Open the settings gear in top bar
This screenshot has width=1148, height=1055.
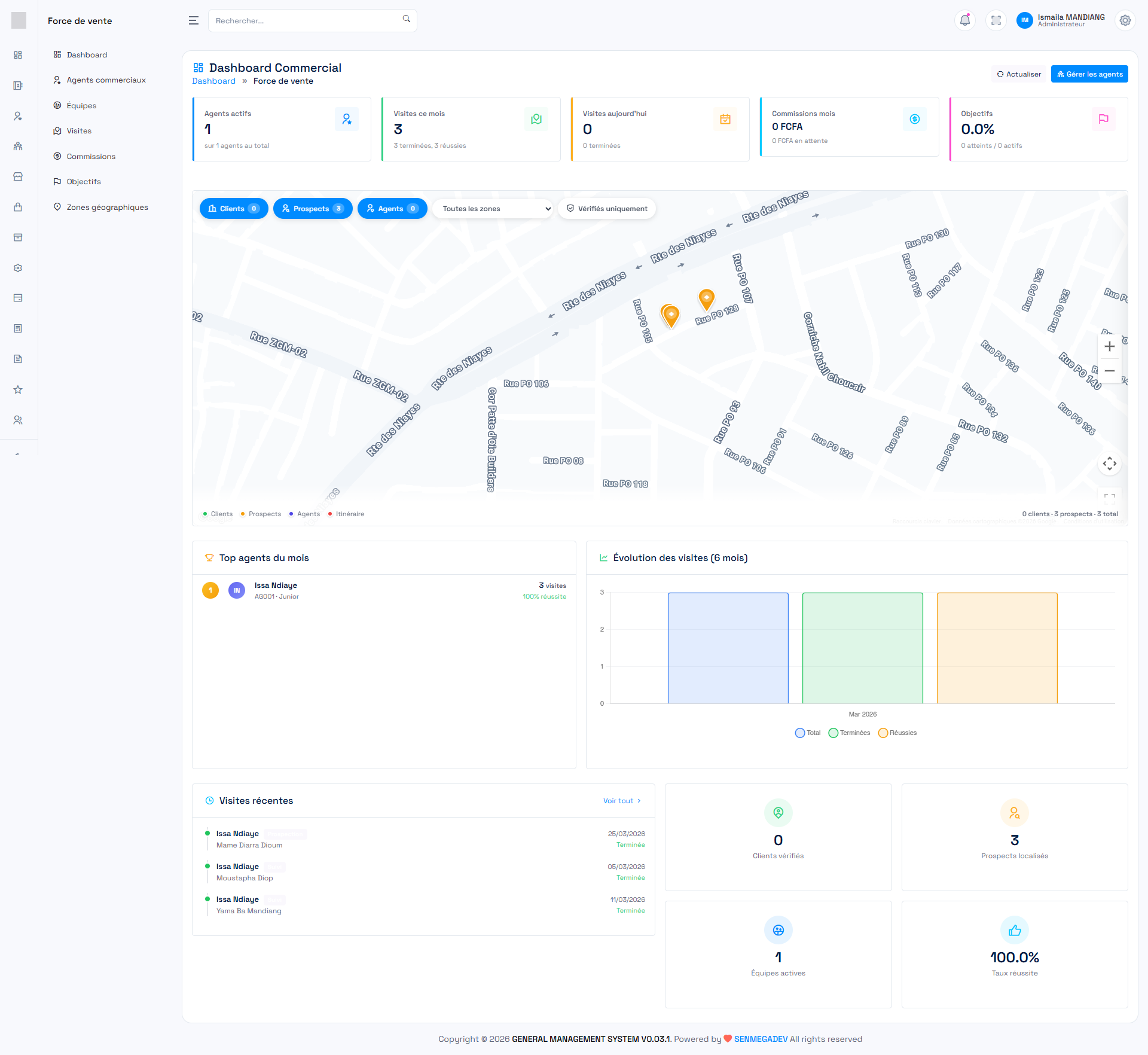(1125, 20)
